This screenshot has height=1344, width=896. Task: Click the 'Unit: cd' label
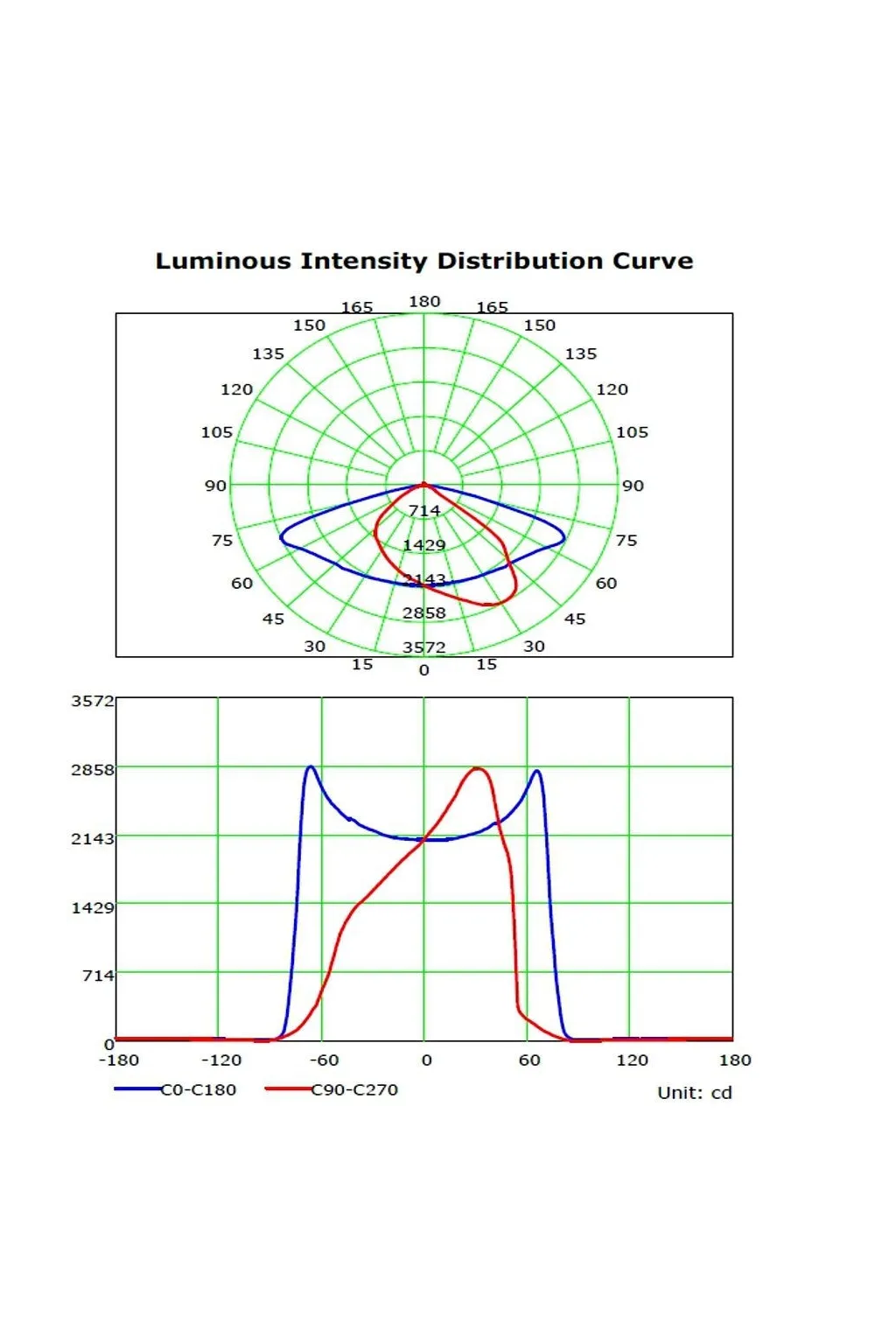tap(694, 1093)
